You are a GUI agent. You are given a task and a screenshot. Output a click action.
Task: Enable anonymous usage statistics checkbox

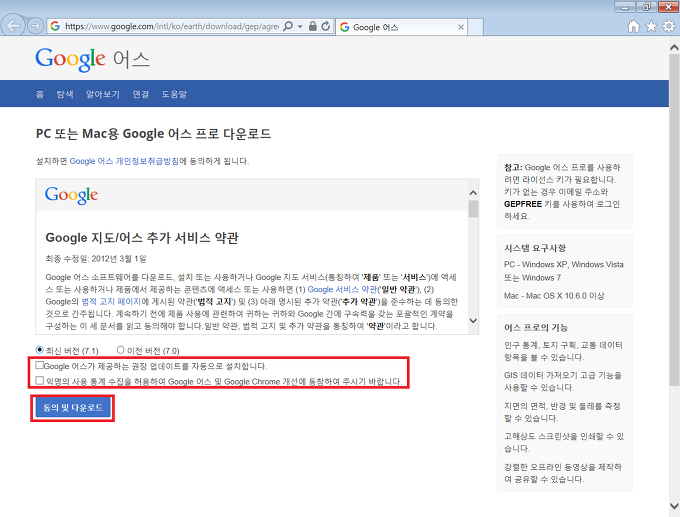click(39, 380)
